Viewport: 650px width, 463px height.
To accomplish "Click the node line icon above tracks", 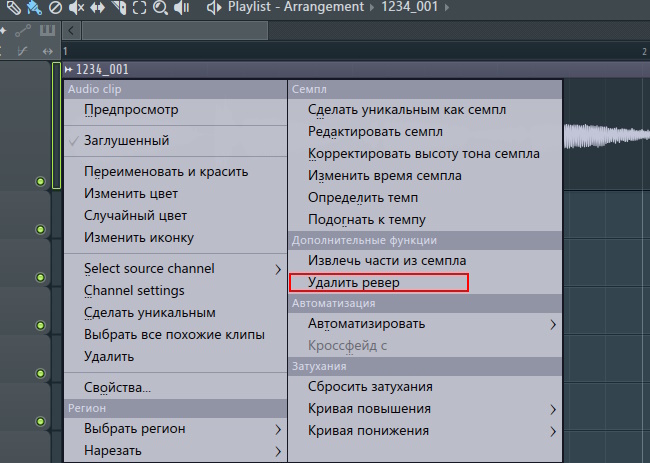I will 23,31.
